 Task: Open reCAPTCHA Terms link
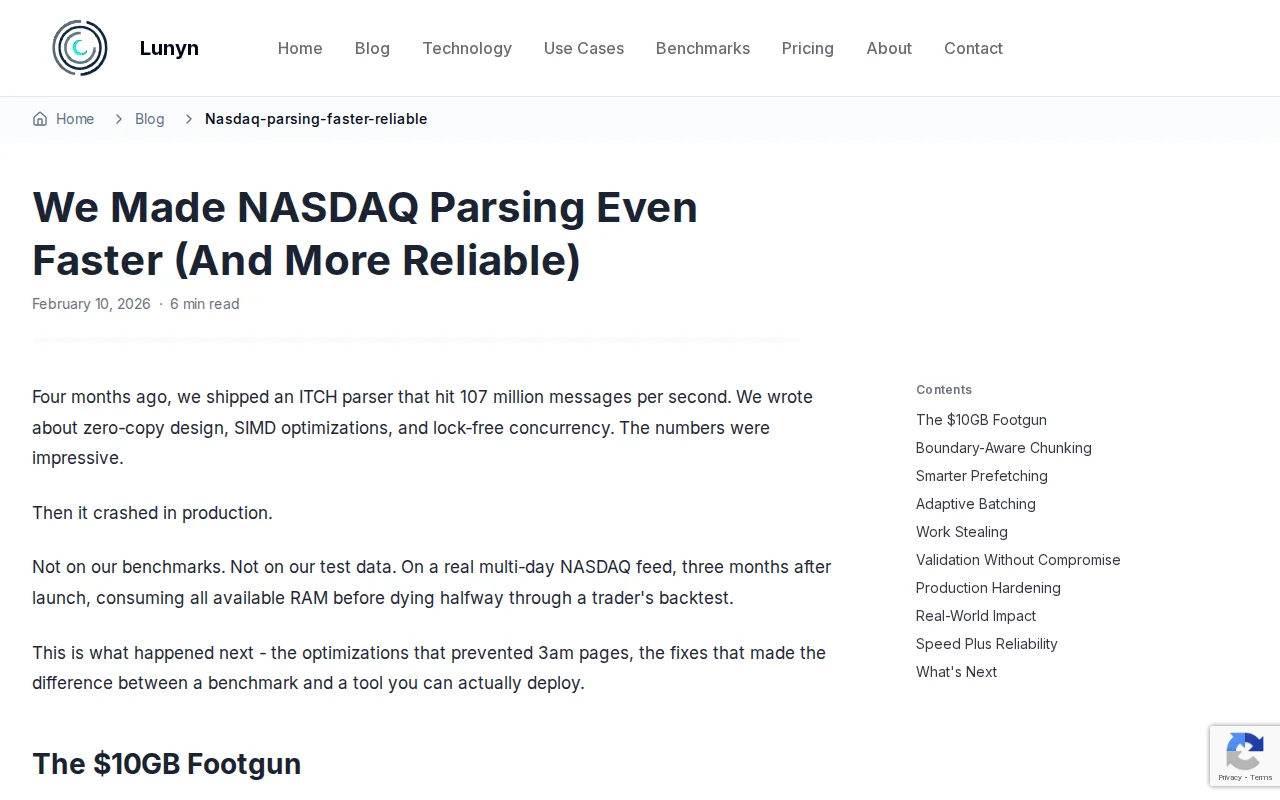pos(1262,778)
